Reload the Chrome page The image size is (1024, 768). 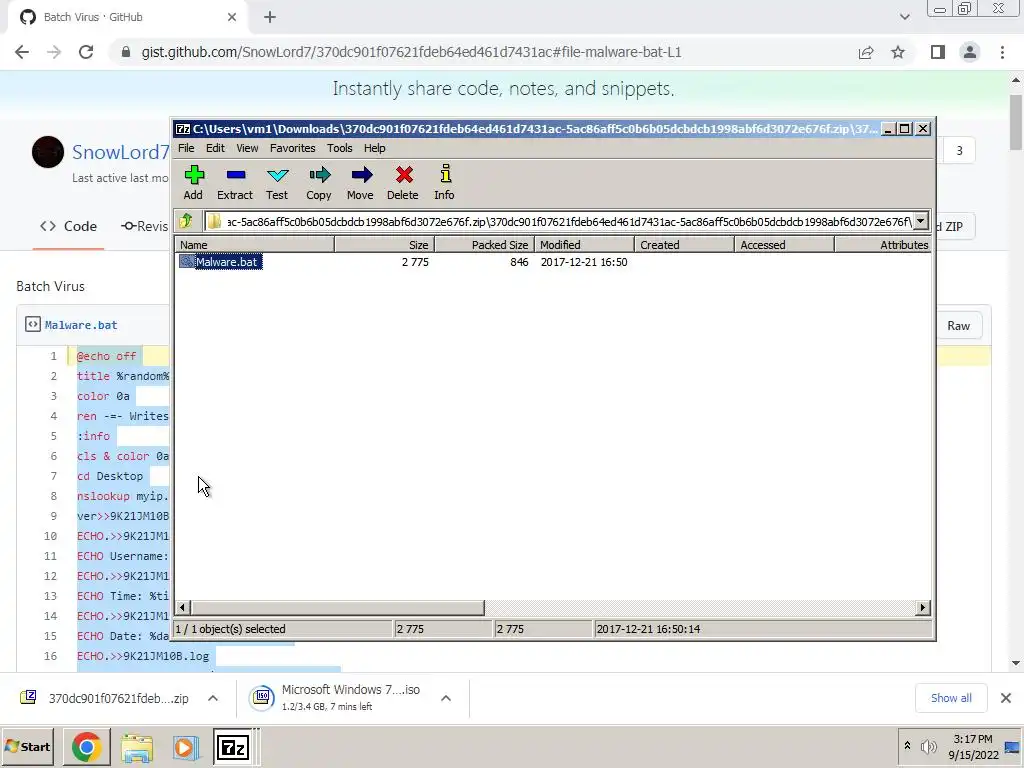[86, 52]
